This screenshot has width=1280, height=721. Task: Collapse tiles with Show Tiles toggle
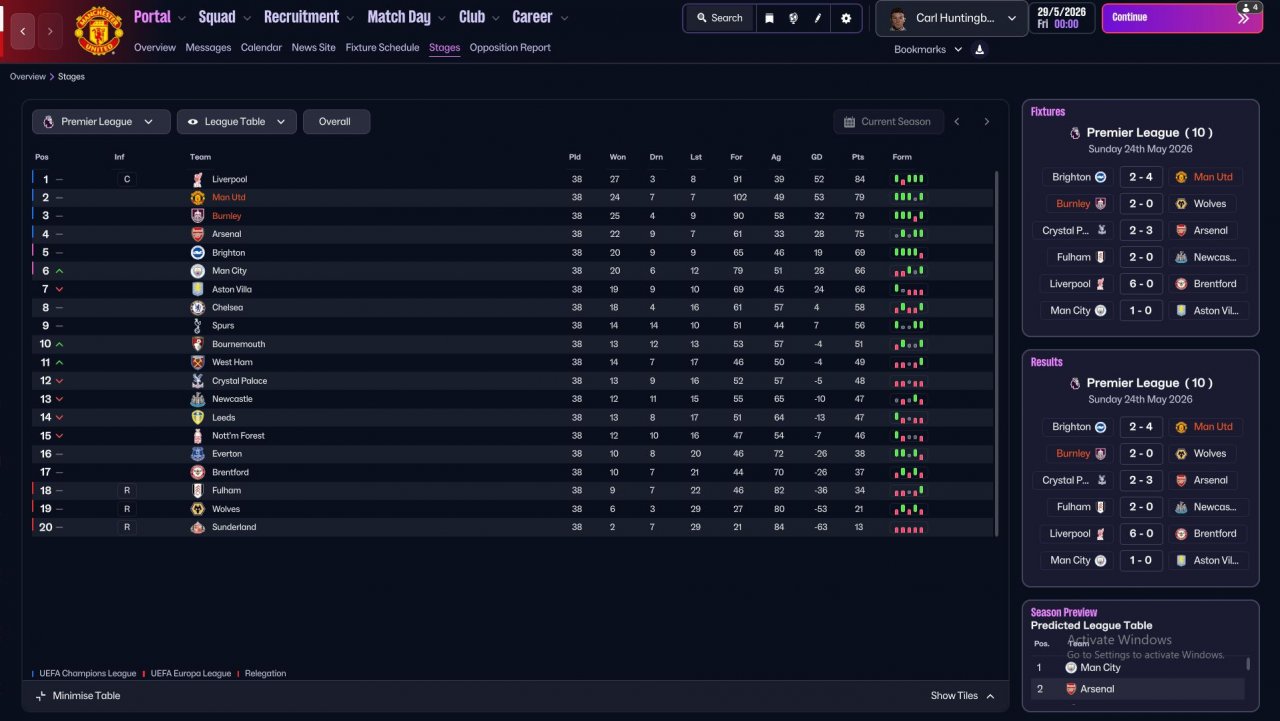click(x=963, y=696)
